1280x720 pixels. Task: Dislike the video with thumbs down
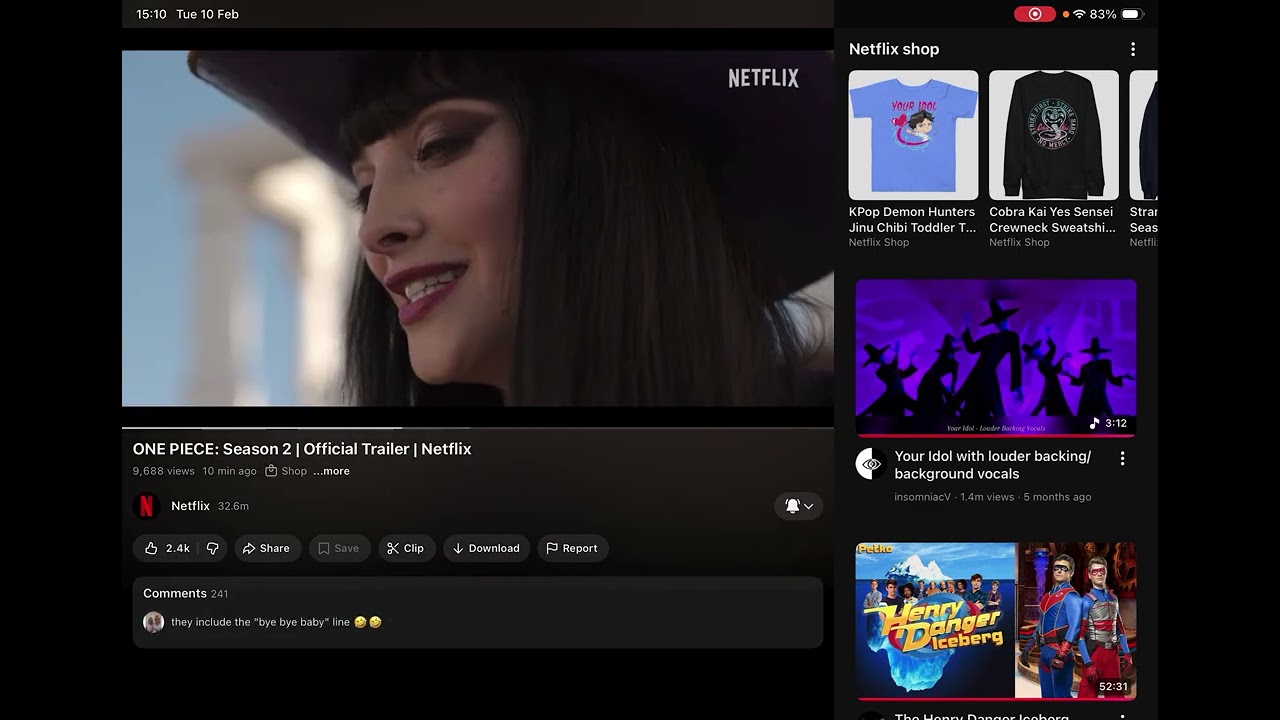(212, 548)
